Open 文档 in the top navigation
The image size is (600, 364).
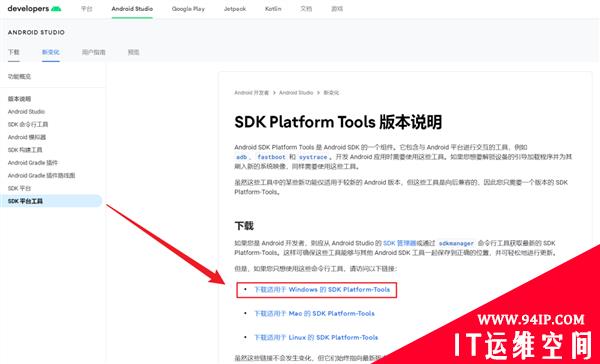point(306,8)
